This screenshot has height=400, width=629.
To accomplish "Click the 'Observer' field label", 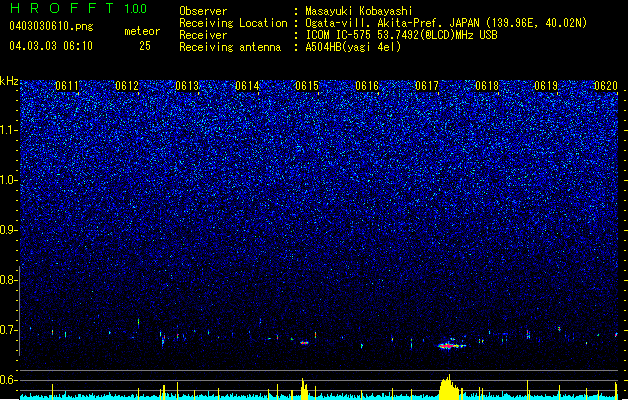I will [x=203, y=11].
